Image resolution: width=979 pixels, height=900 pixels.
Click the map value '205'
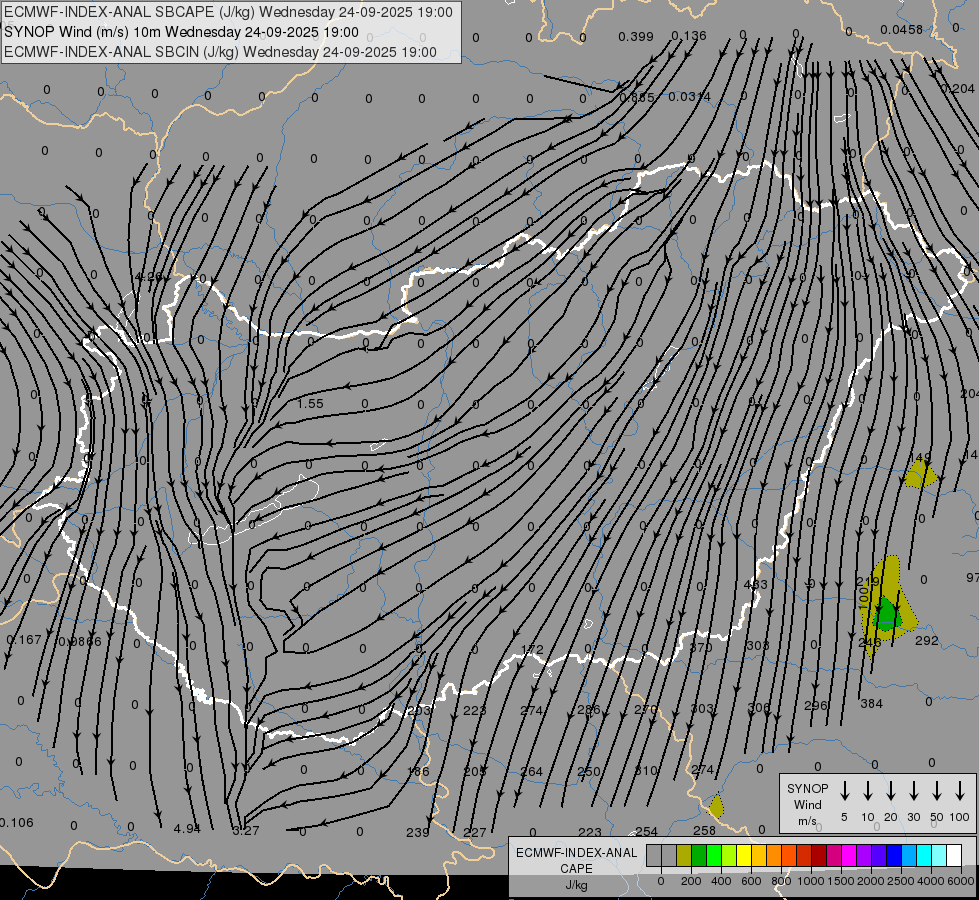click(475, 772)
